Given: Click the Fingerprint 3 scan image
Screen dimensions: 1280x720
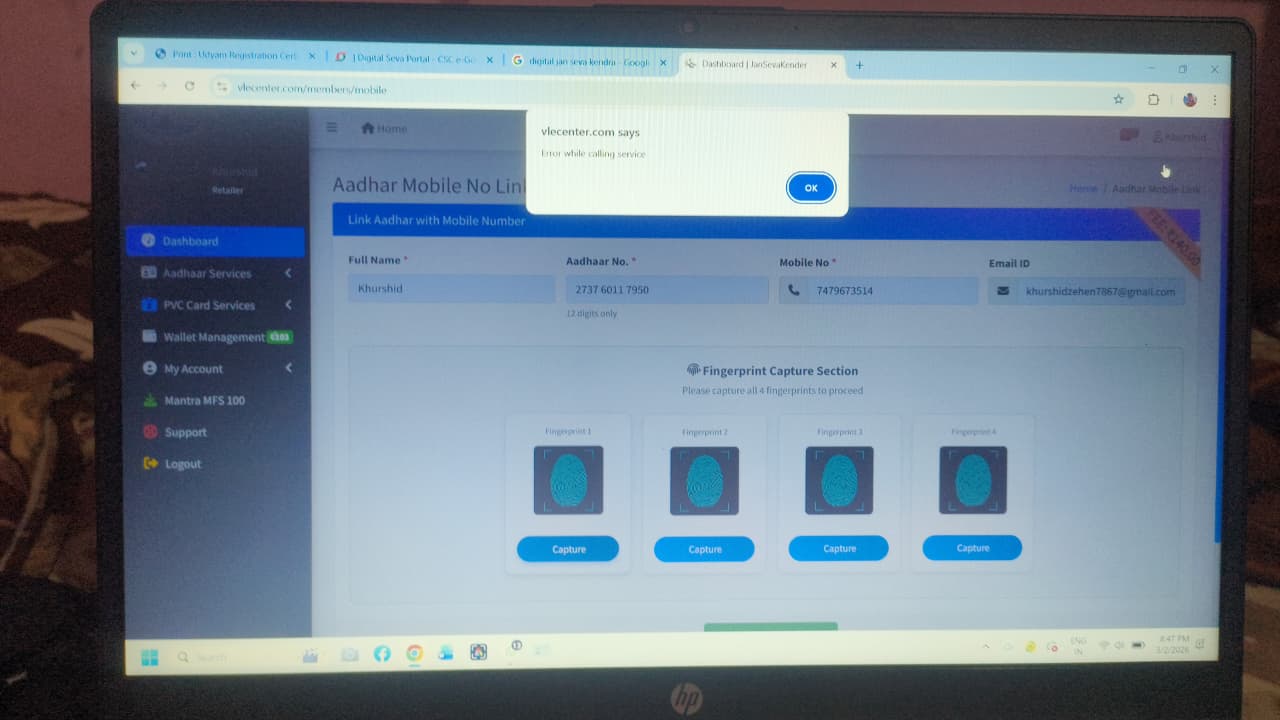Looking at the screenshot, I should coord(839,480).
